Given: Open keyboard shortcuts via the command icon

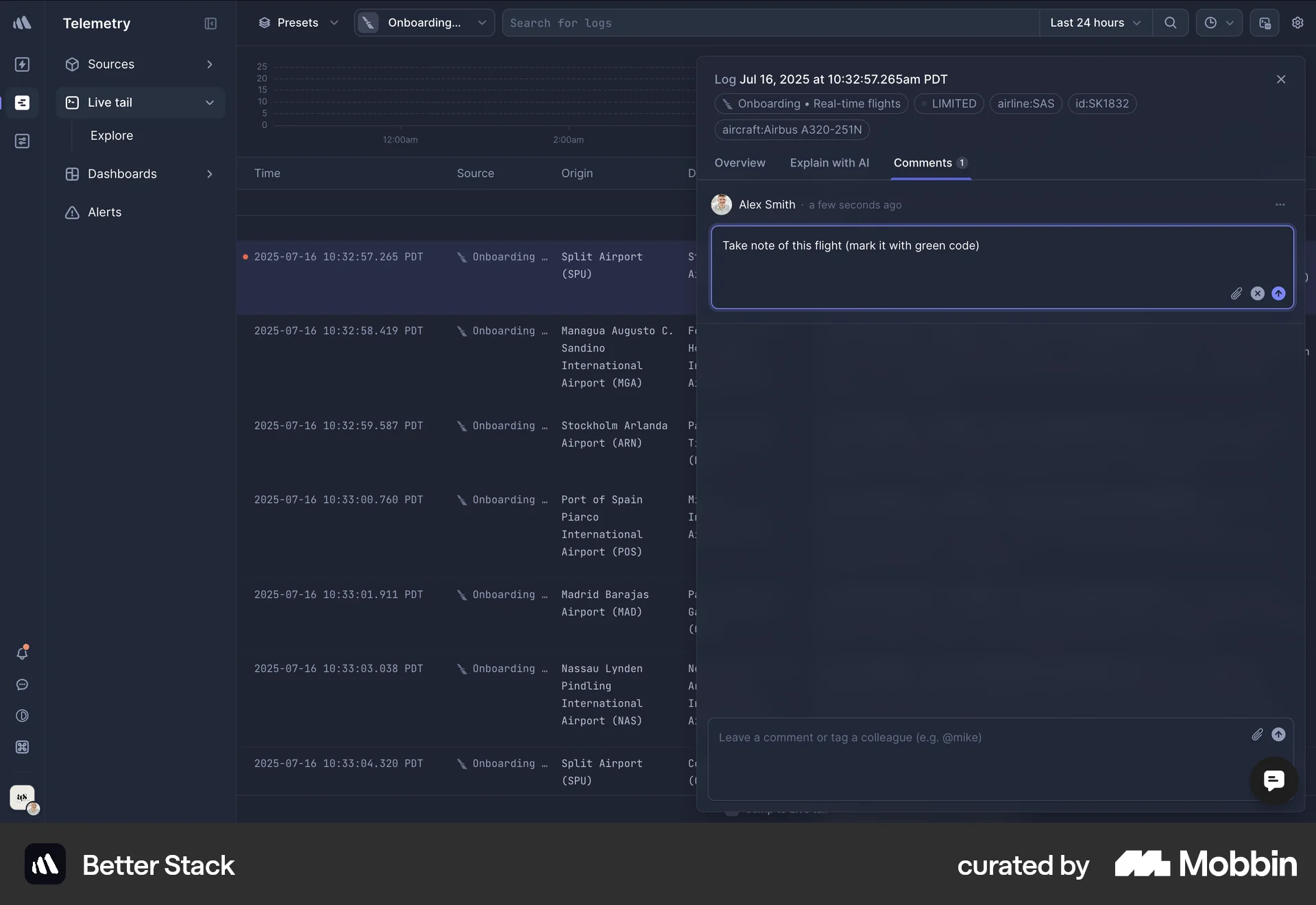Looking at the screenshot, I should [x=23, y=747].
